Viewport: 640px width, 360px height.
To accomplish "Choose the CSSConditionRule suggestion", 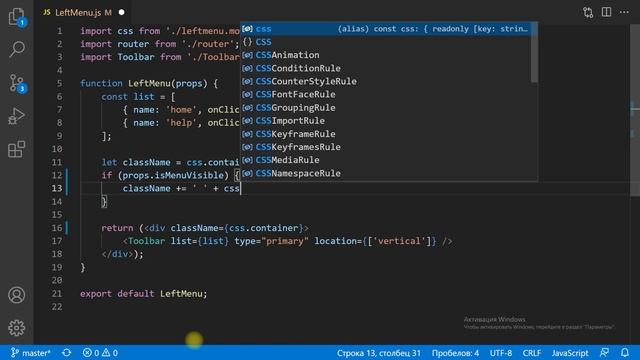I will click(386, 68).
